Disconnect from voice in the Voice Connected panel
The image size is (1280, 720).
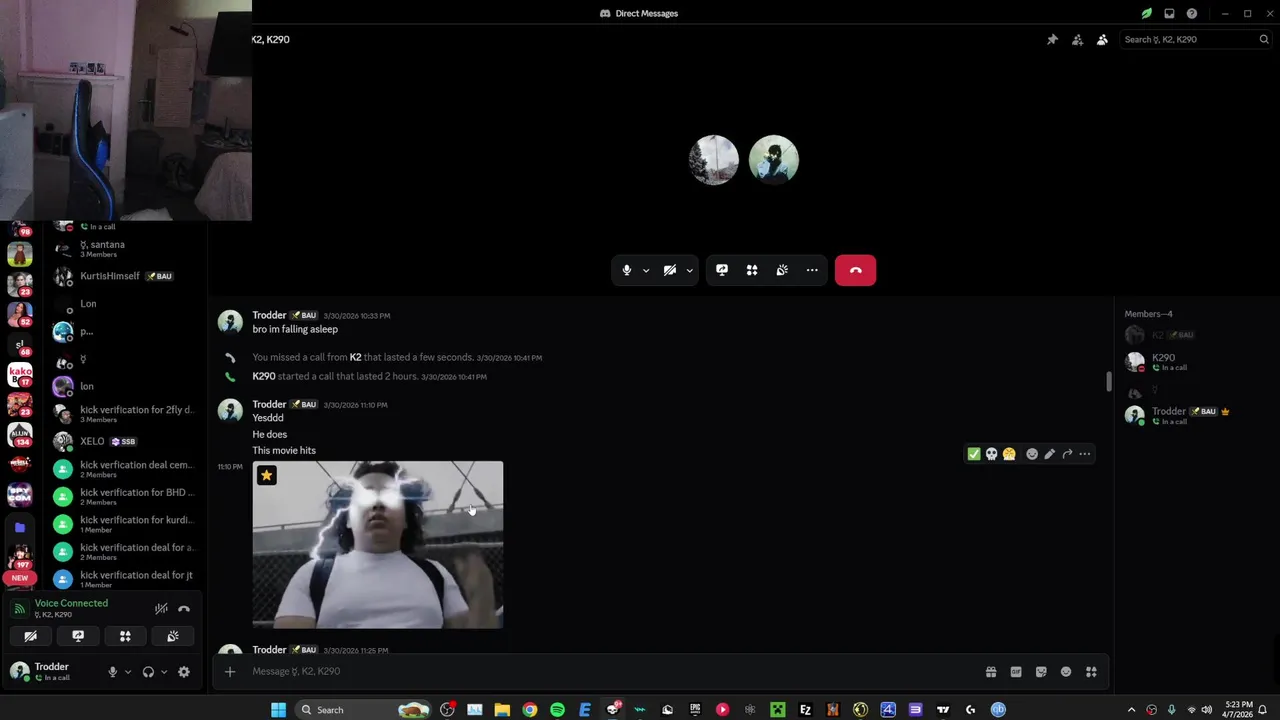click(x=184, y=608)
